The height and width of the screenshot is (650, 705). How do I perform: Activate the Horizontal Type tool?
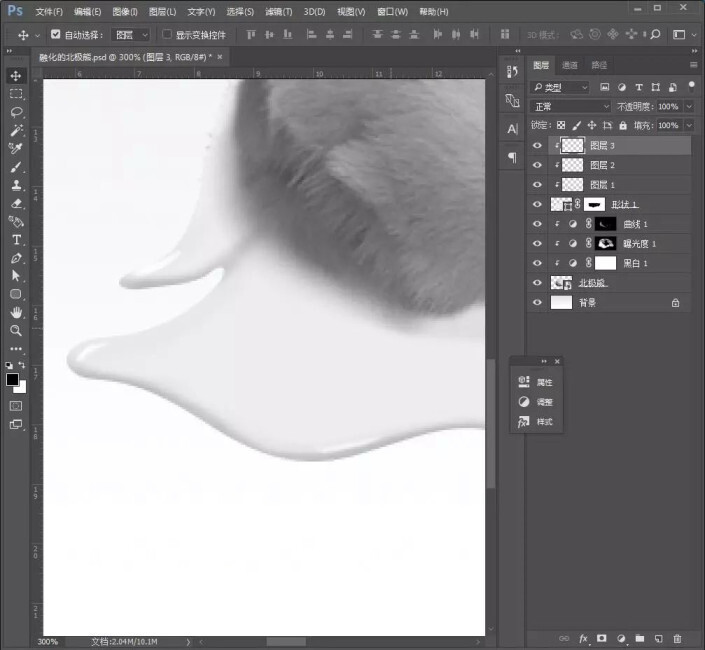pos(17,240)
